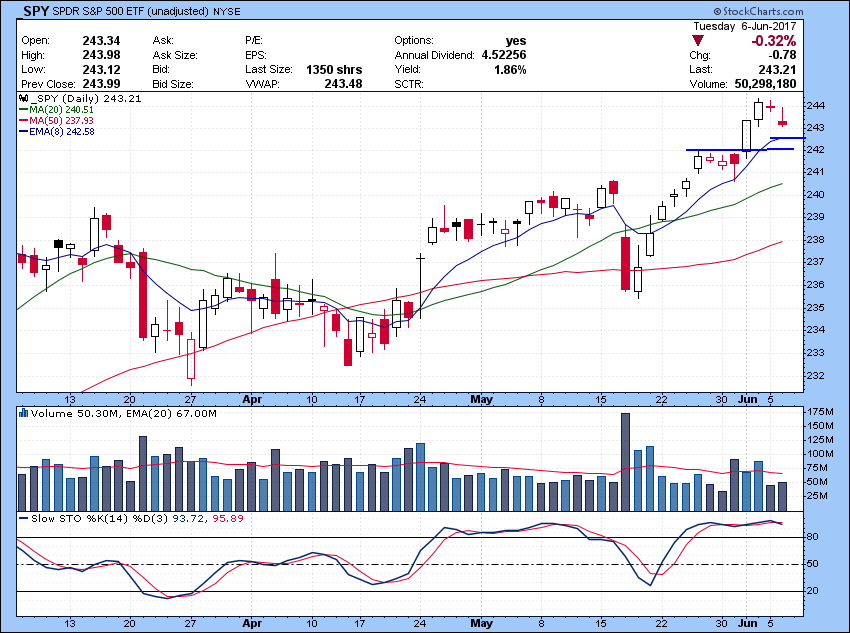
Task: Click the 'SCTR:' label
Action: [x=409, y=84]
